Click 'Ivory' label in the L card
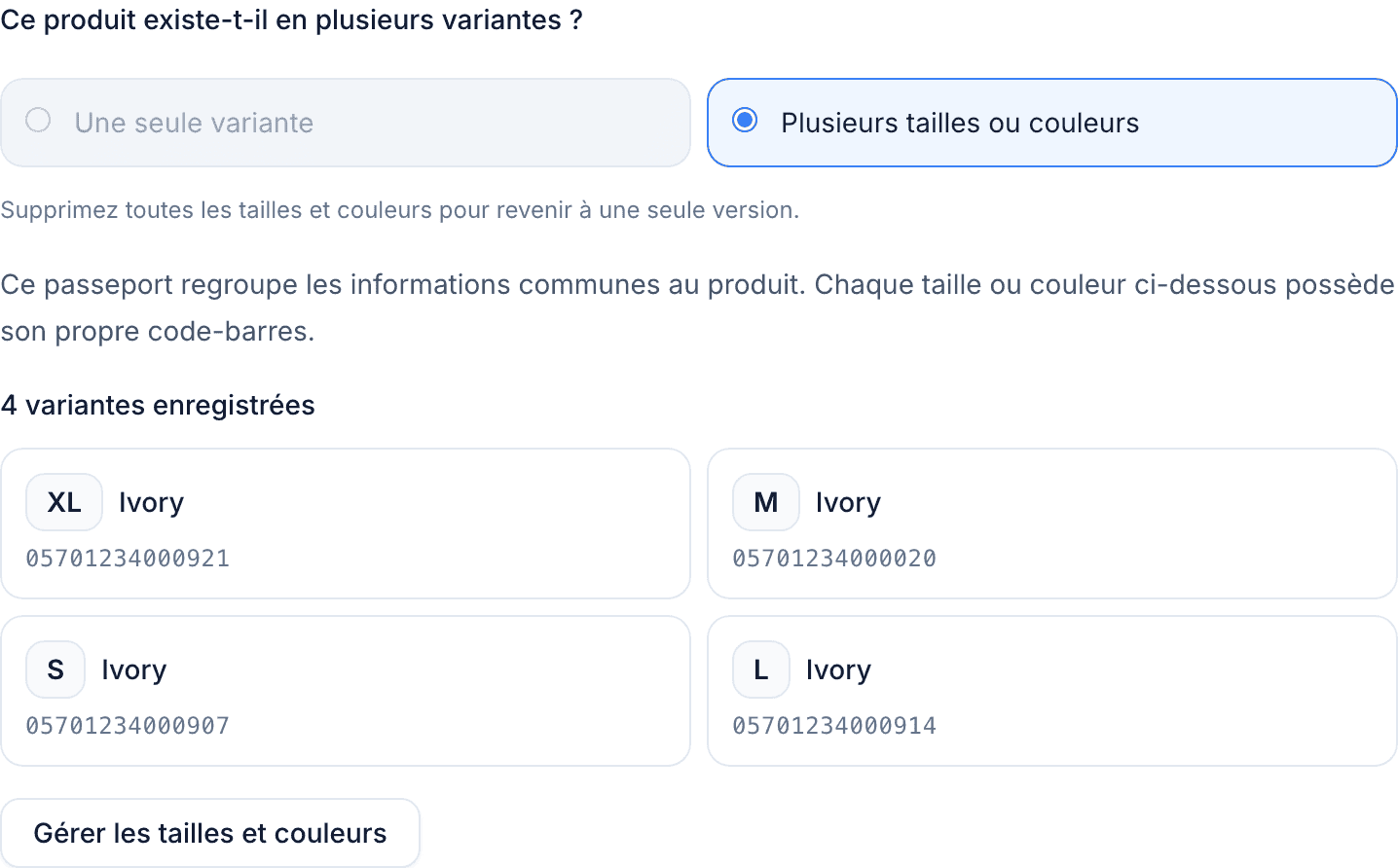The width and height of the screenshot is (1398, 868). (x=838, y=670)
